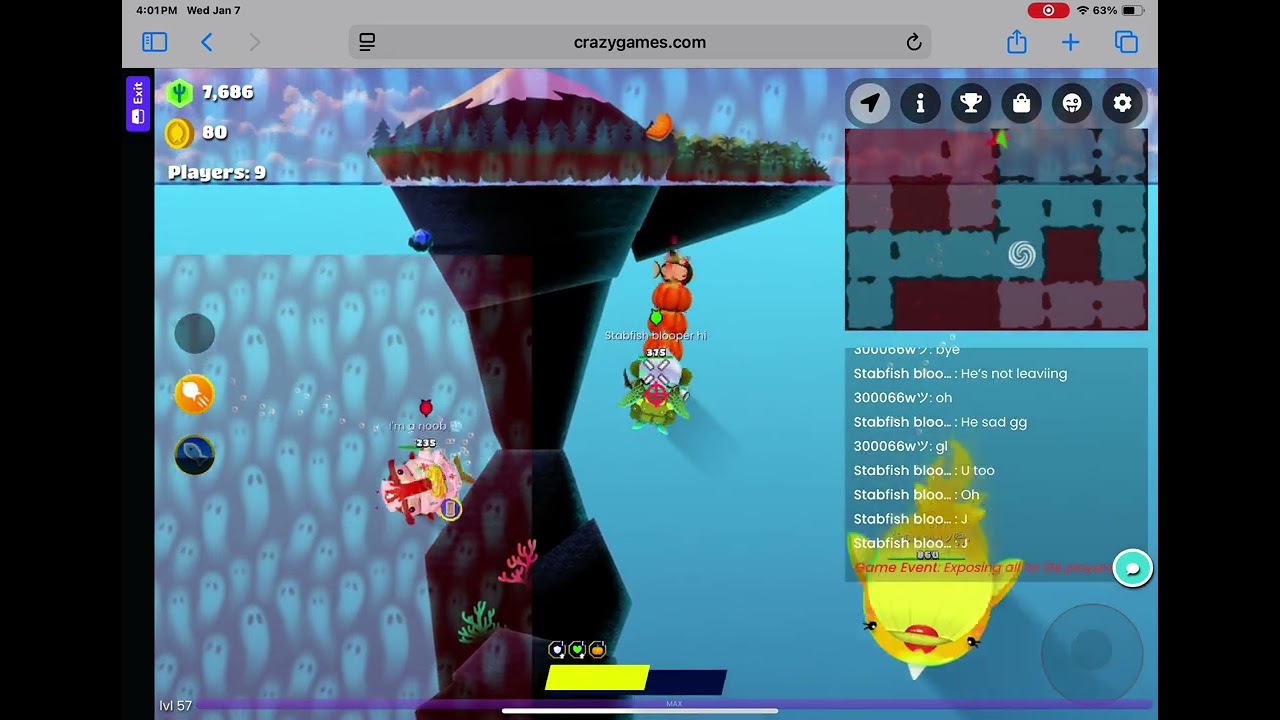The width and height of the screenshot is (1280, 720).
Task: Tap the blue gem floating near the cliff
Action: click(x=420, y=239)
